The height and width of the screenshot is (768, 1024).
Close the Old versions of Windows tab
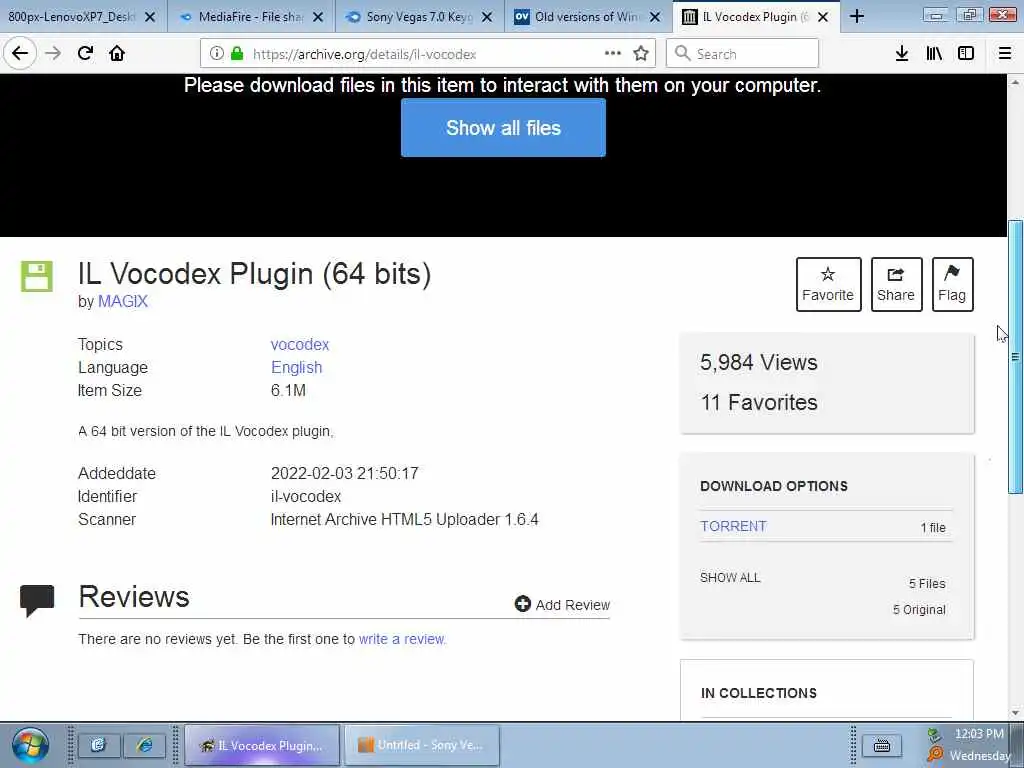(x=655, y=17)
